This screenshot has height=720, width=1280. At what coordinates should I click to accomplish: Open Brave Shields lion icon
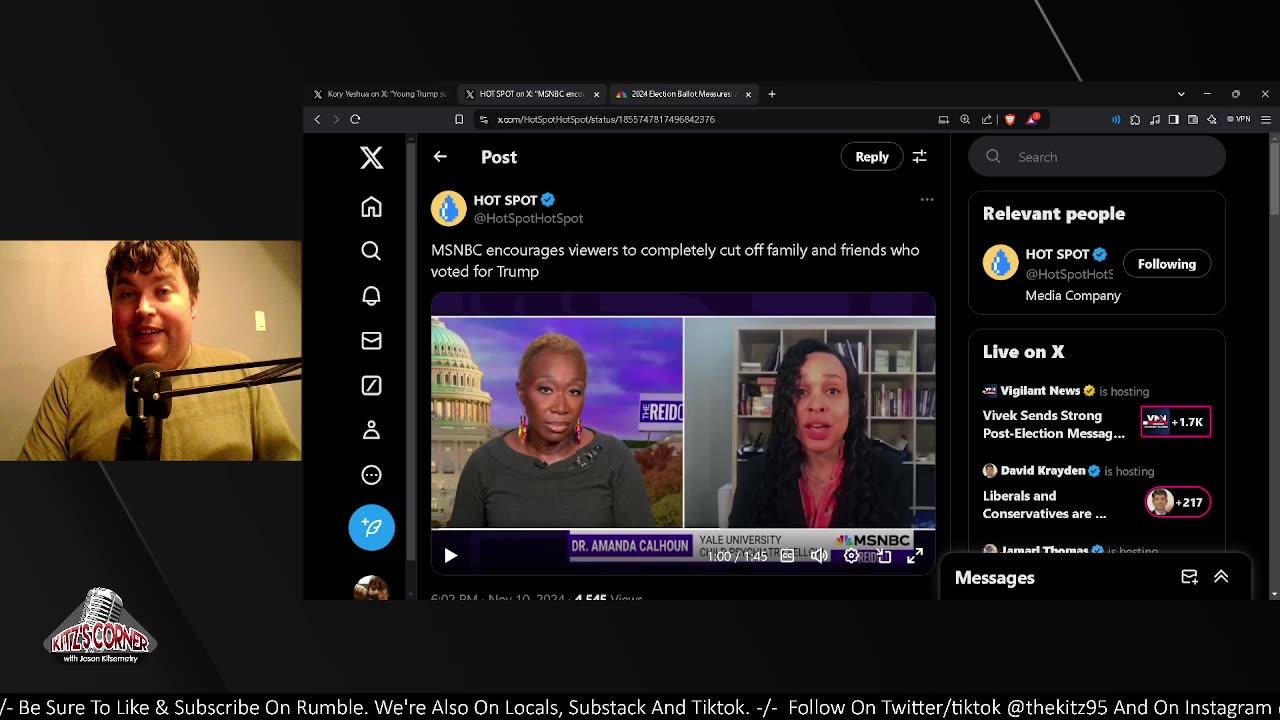click(1010, 119)
